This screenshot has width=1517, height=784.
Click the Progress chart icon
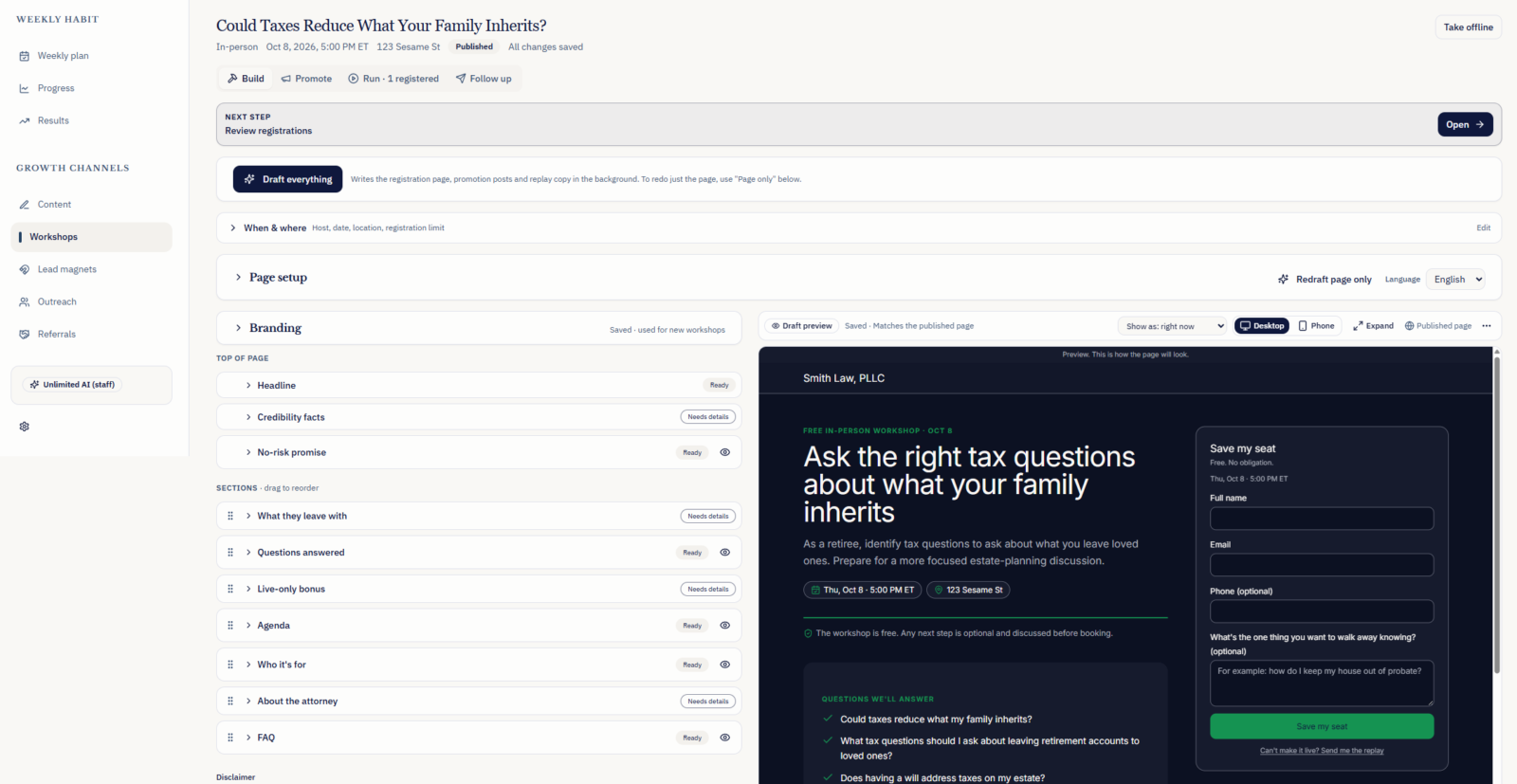tap(25, 88)
